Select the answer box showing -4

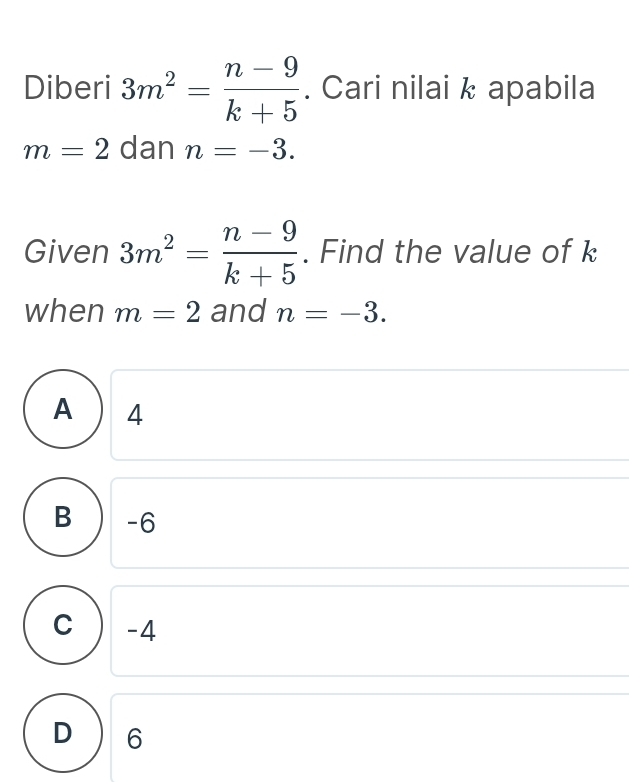[370, 631]
